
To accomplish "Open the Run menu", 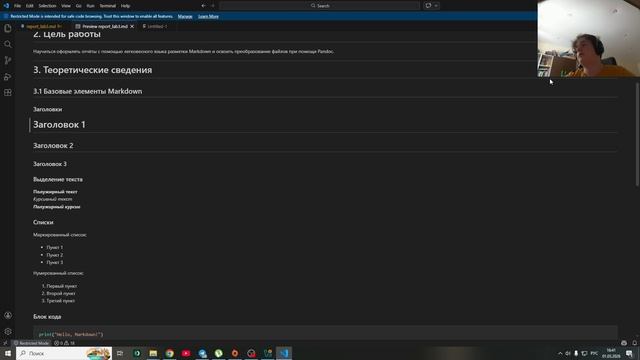I will coord(90,6).
